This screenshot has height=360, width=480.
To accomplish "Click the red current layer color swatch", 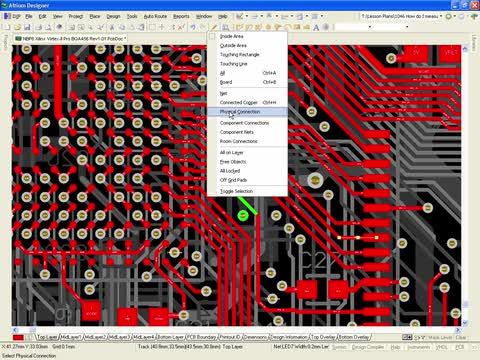I will pyautogui.click(x=18, y=337).
